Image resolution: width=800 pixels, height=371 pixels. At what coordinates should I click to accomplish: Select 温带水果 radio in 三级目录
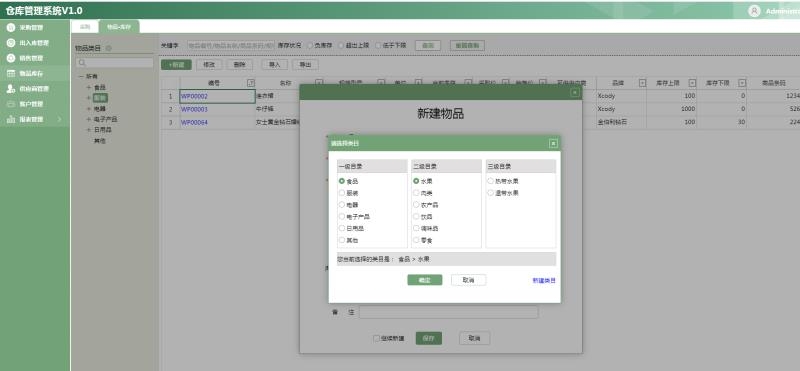click(491, 193)
